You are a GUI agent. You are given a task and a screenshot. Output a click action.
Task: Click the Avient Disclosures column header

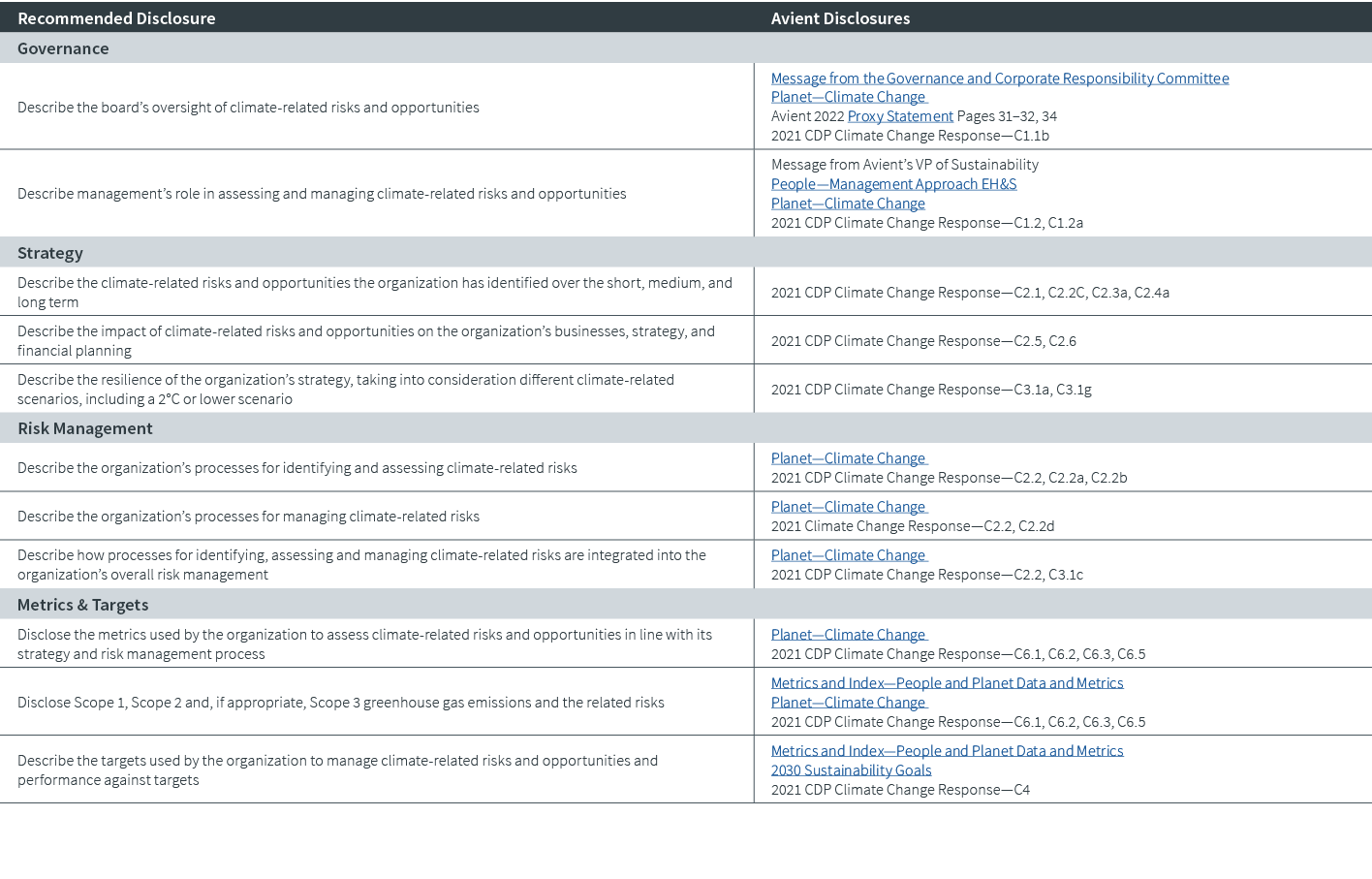840,18
